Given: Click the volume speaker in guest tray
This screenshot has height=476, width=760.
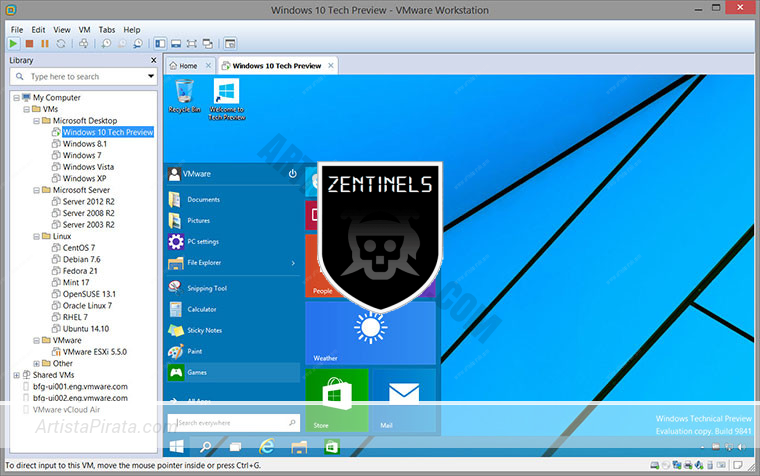Looking at the screenshot, I should pyautogui.click(x=742, y=446).
